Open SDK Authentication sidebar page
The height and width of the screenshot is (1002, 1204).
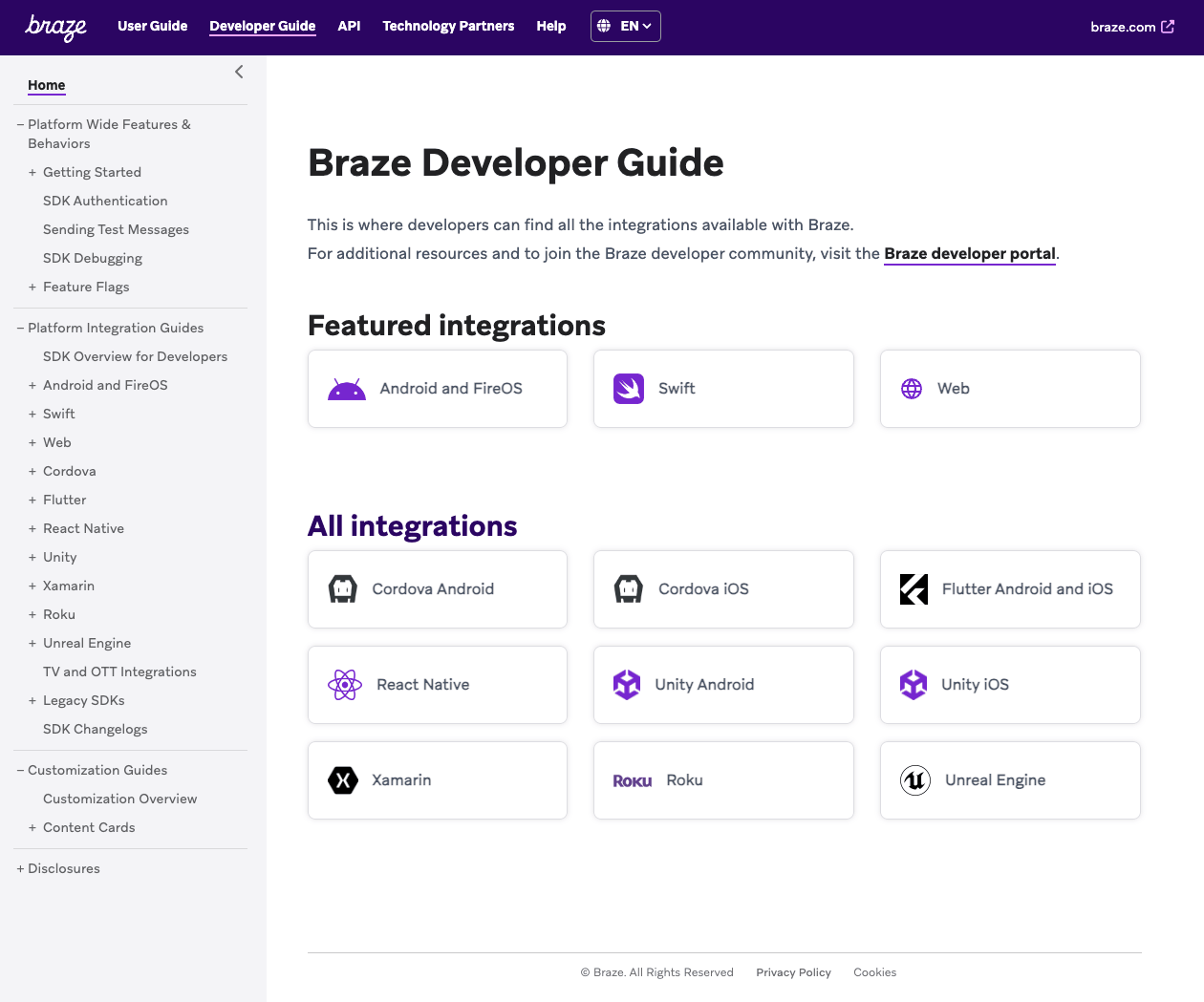point(105,201)
